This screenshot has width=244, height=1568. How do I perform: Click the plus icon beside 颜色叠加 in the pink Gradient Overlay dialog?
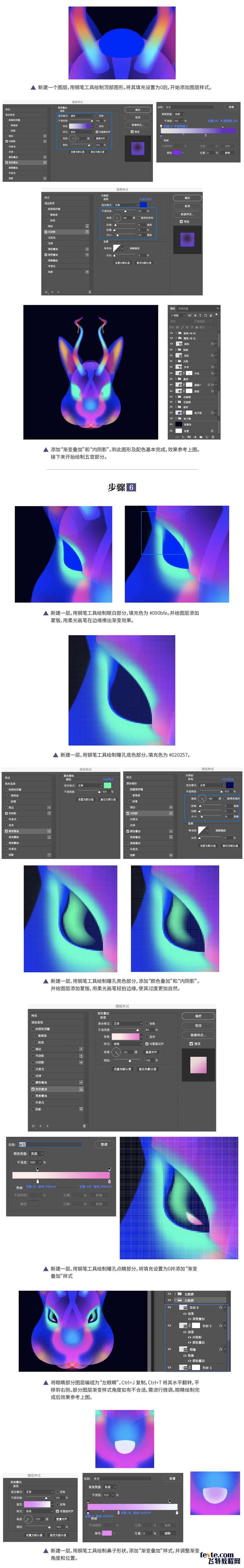click(x=81, y=1082)
